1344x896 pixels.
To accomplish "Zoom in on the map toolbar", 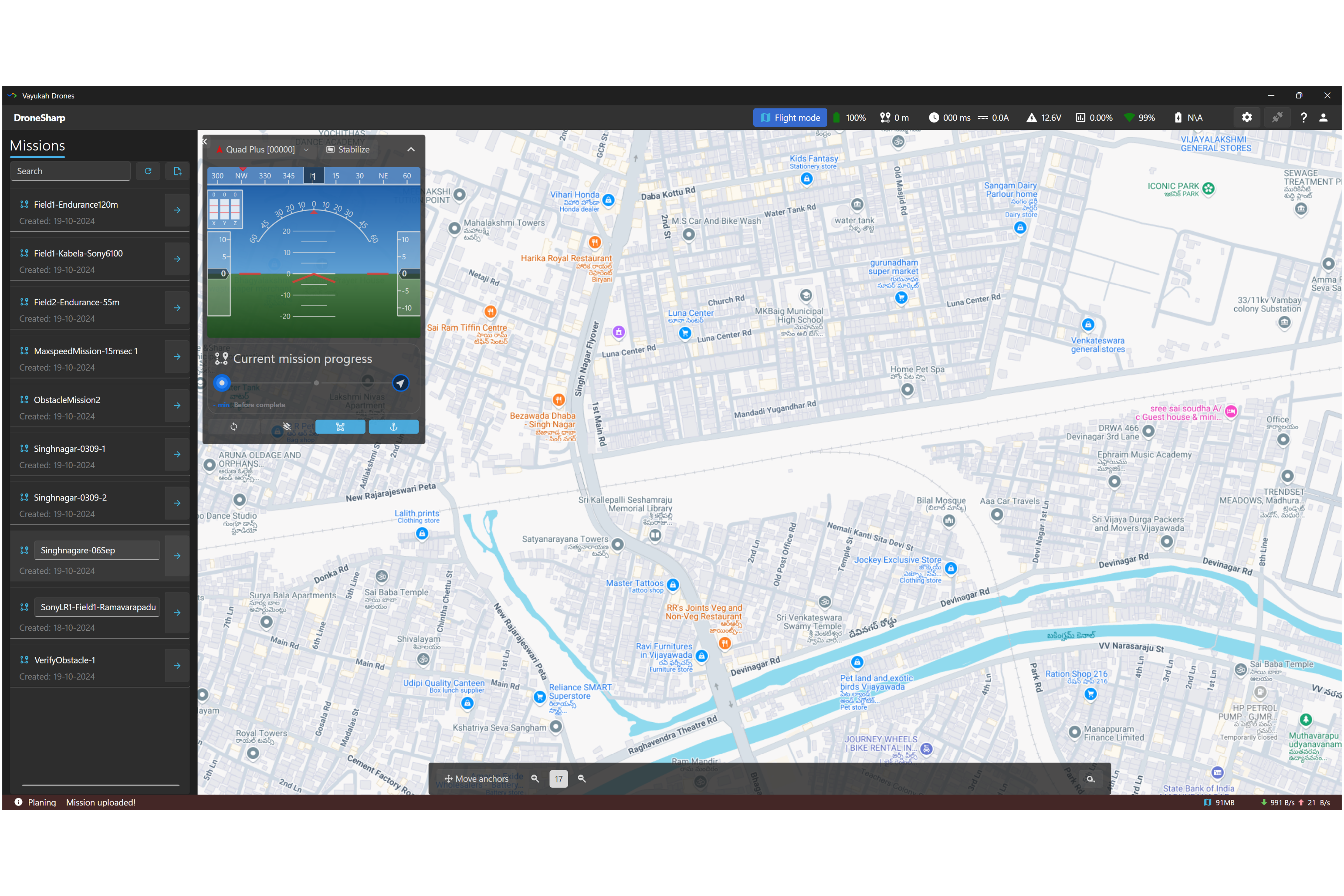I will (x=535, y=779).
